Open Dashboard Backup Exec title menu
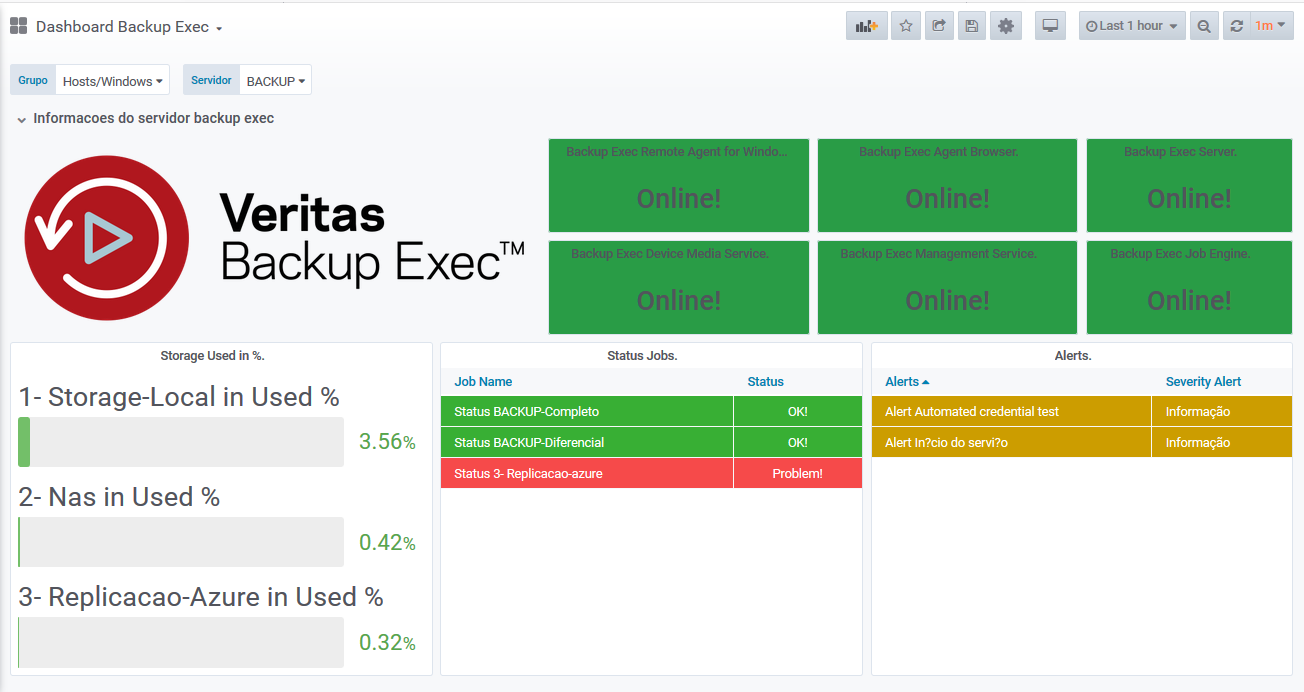Image resolution: width=1304 pixels, height=692 pixels. (128, 27)
